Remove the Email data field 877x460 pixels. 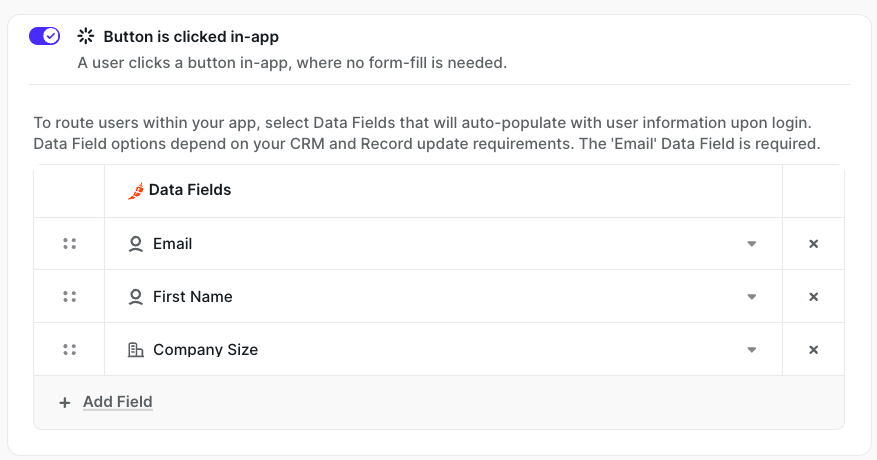813,244
